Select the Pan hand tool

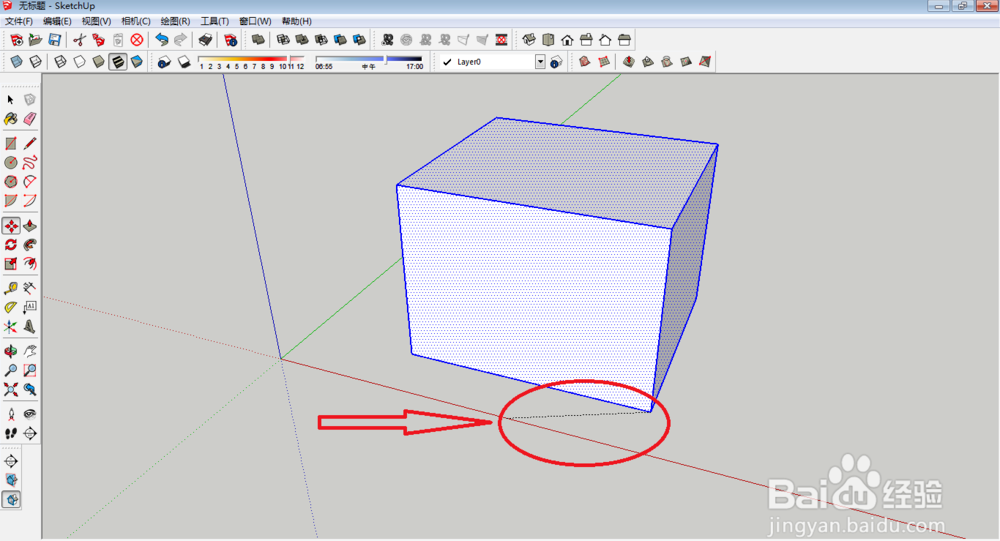tap(30, 352)
